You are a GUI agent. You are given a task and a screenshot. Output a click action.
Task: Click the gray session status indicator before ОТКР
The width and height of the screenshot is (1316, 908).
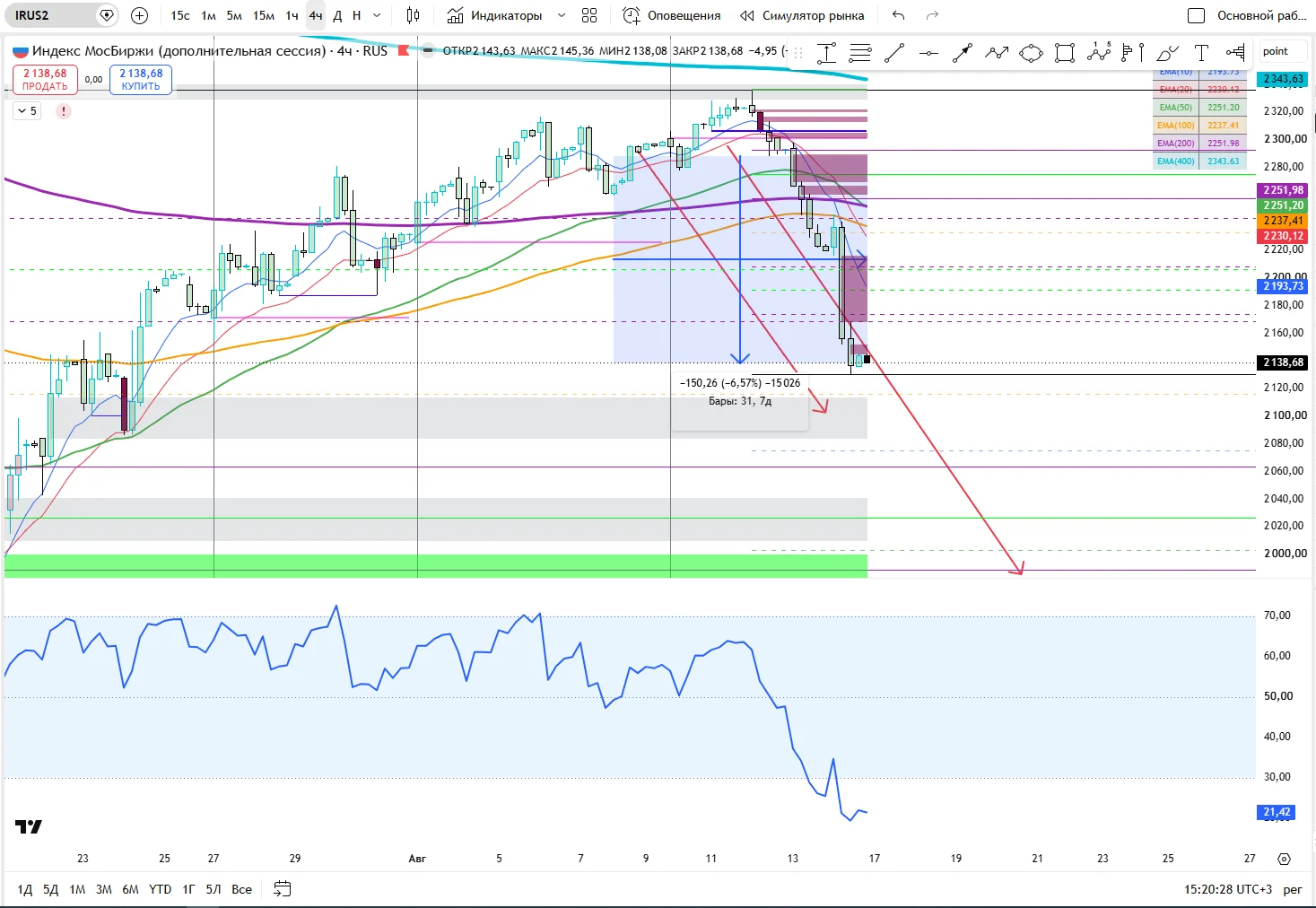pos(428,50)
